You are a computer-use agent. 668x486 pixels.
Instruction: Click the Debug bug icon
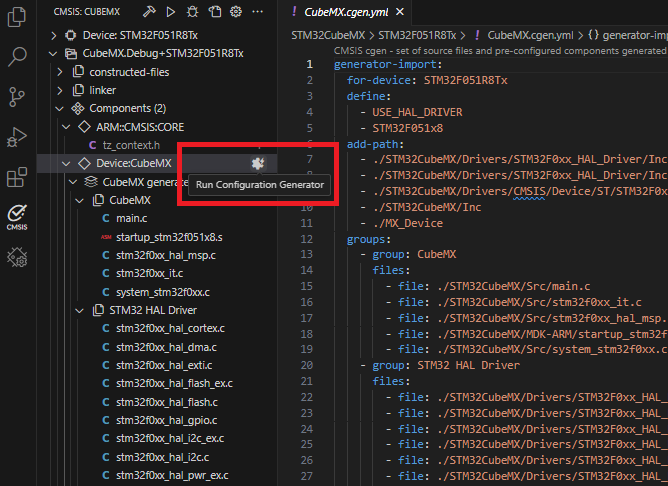tap(193, 12)
